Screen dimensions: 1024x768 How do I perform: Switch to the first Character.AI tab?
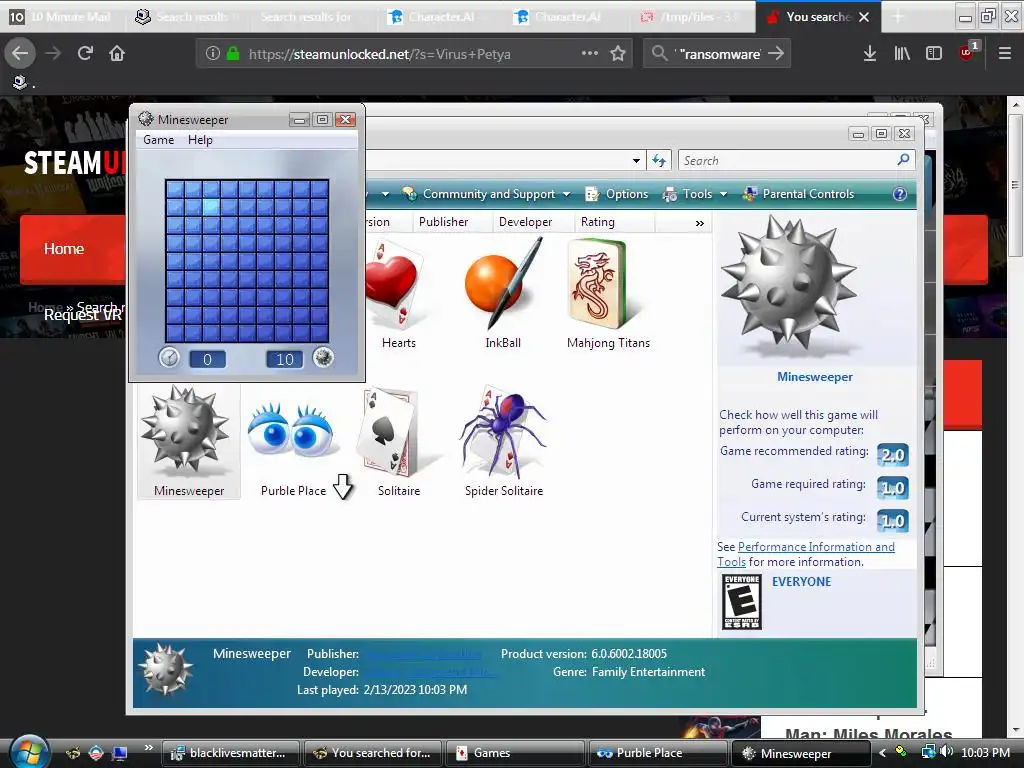pyautogui.click(x=440, y=17)
